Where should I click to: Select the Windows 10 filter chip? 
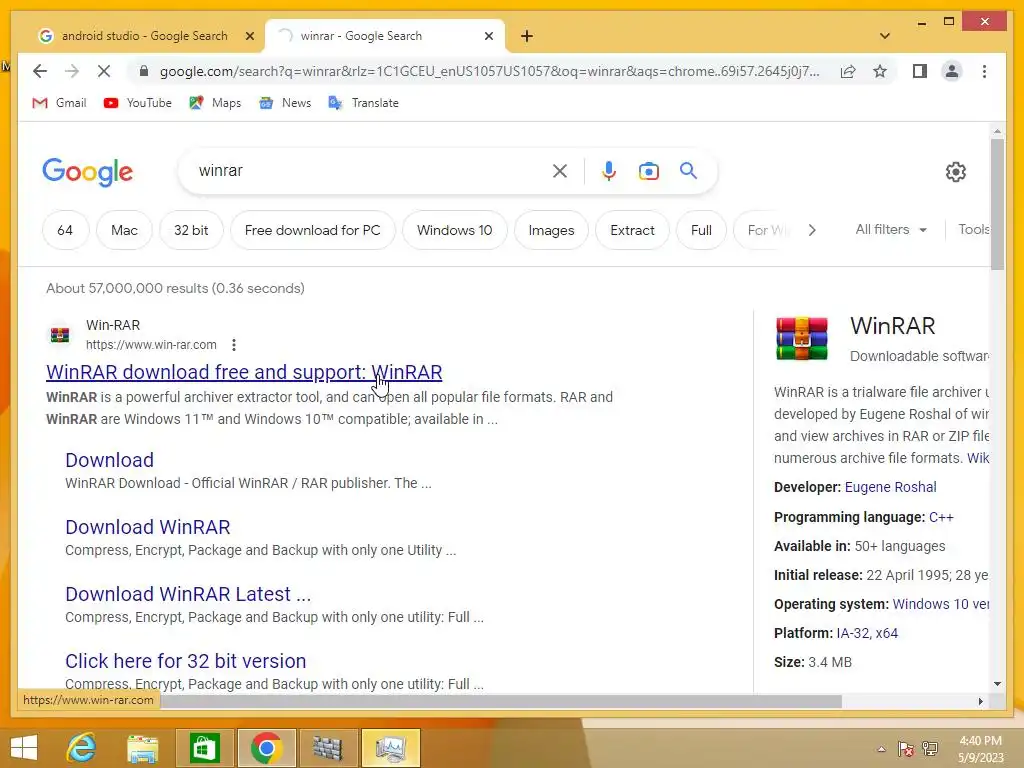pos(455,230)
